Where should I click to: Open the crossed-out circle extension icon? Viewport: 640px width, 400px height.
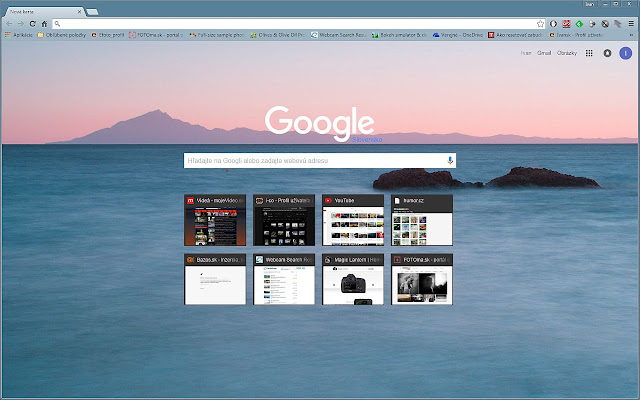tap(605, 24)
